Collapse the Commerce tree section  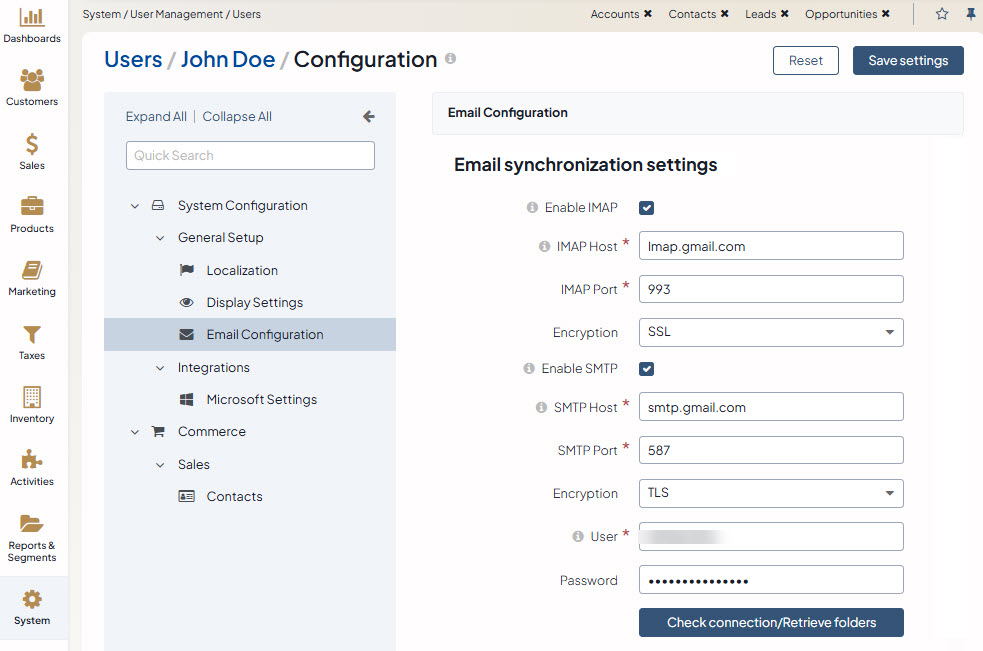[x=135, y=432]
